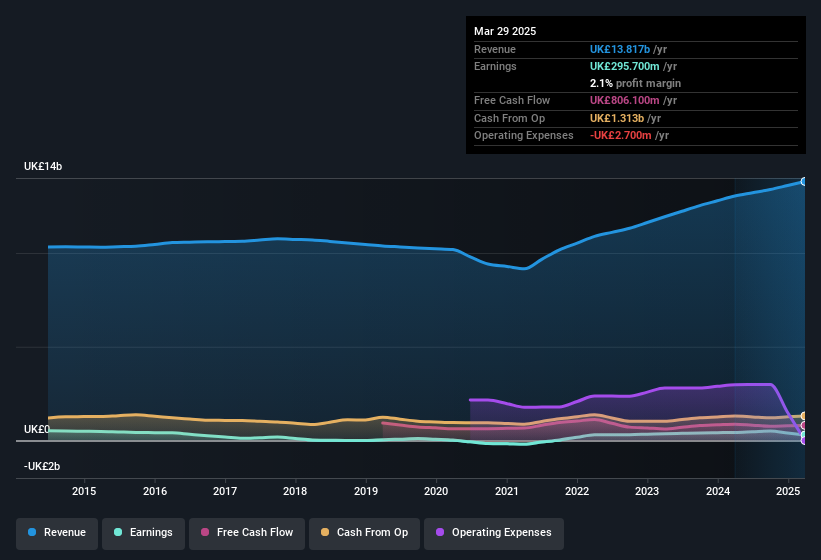Image resolution: width=821 pixels, height=560 pixels.
Task: Toggle the Operating Expenses legend button
Action: (x=494, y=533)
